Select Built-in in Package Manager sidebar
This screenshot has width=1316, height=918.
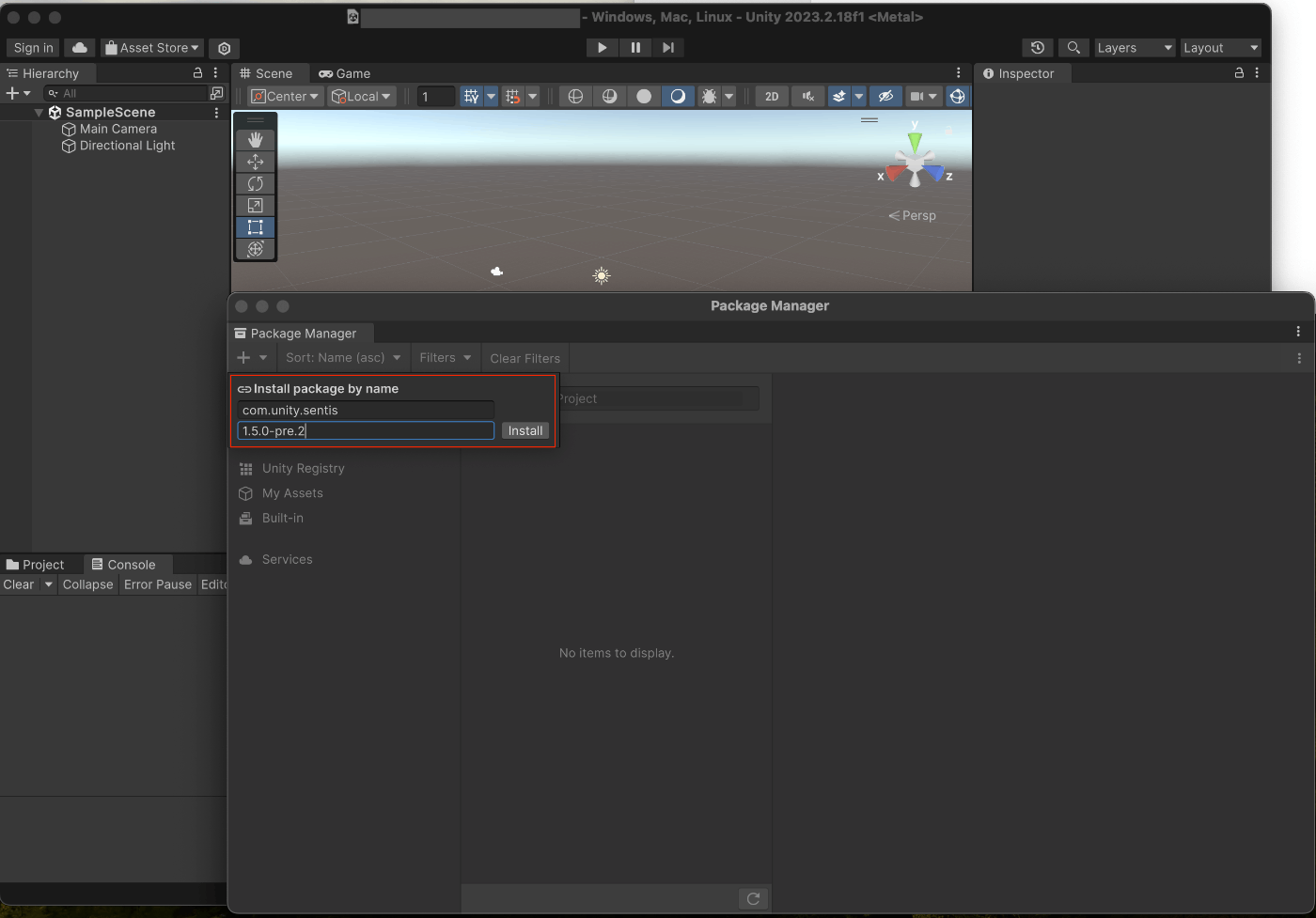tap(283, 519)
